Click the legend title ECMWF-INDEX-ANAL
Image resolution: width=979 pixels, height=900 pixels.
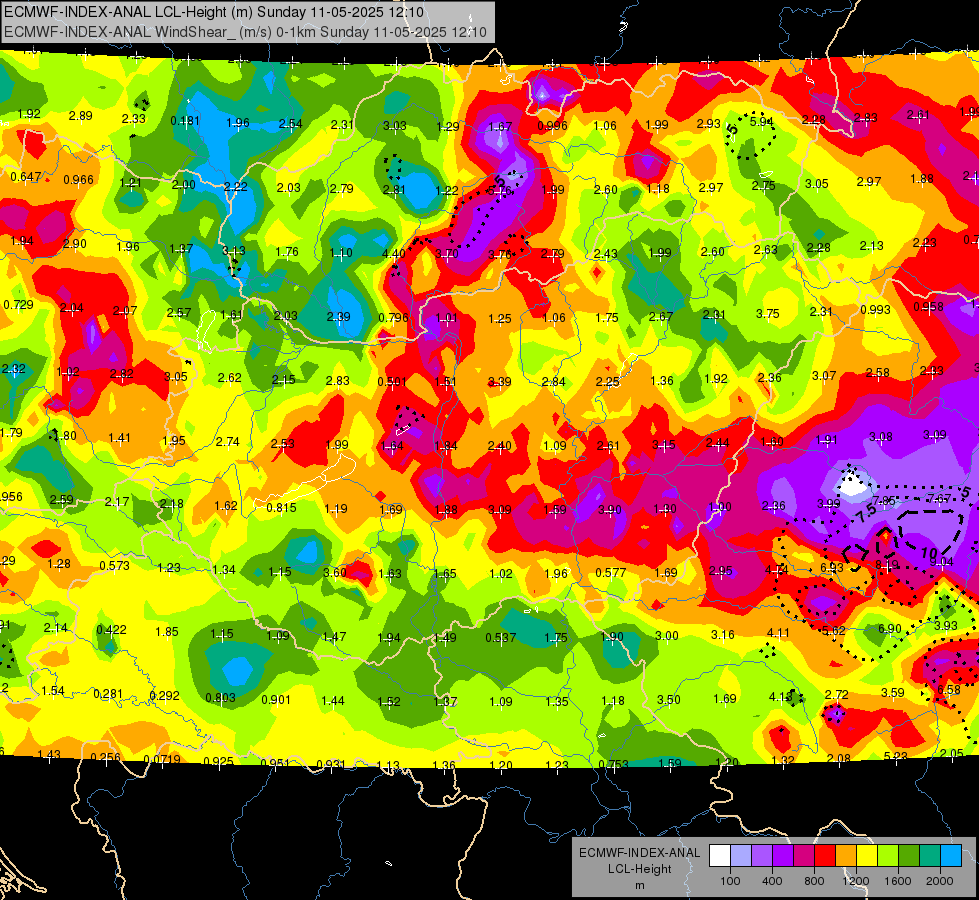click(x=639, y=853)
